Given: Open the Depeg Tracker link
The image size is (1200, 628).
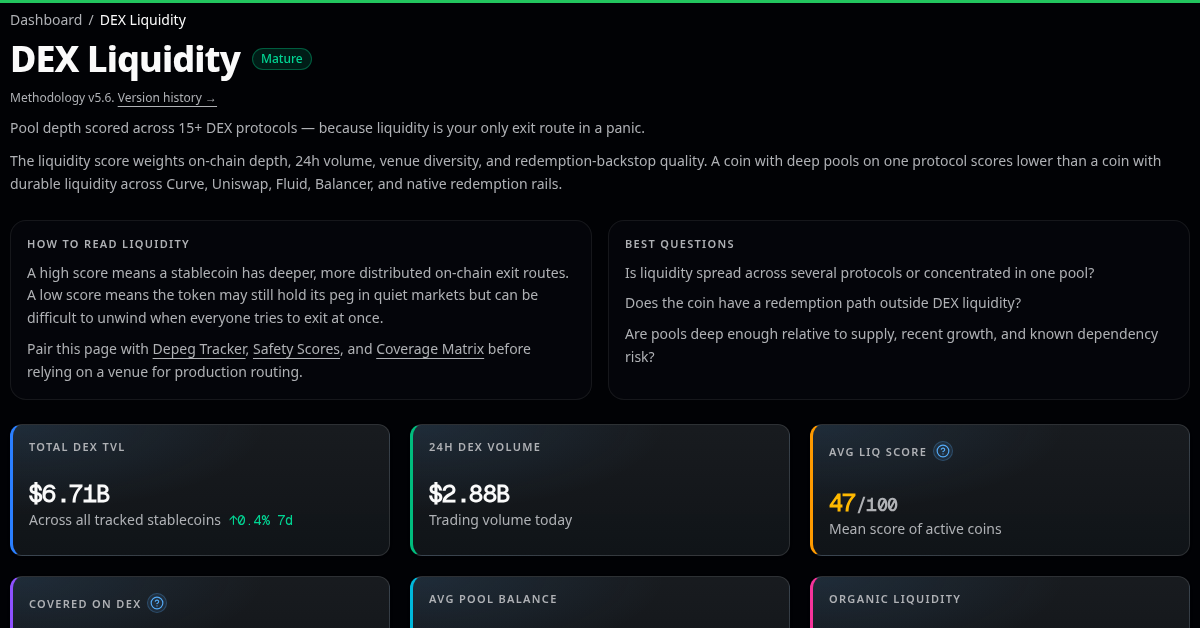Looking at the screenshot, I should tap(199, 349).
